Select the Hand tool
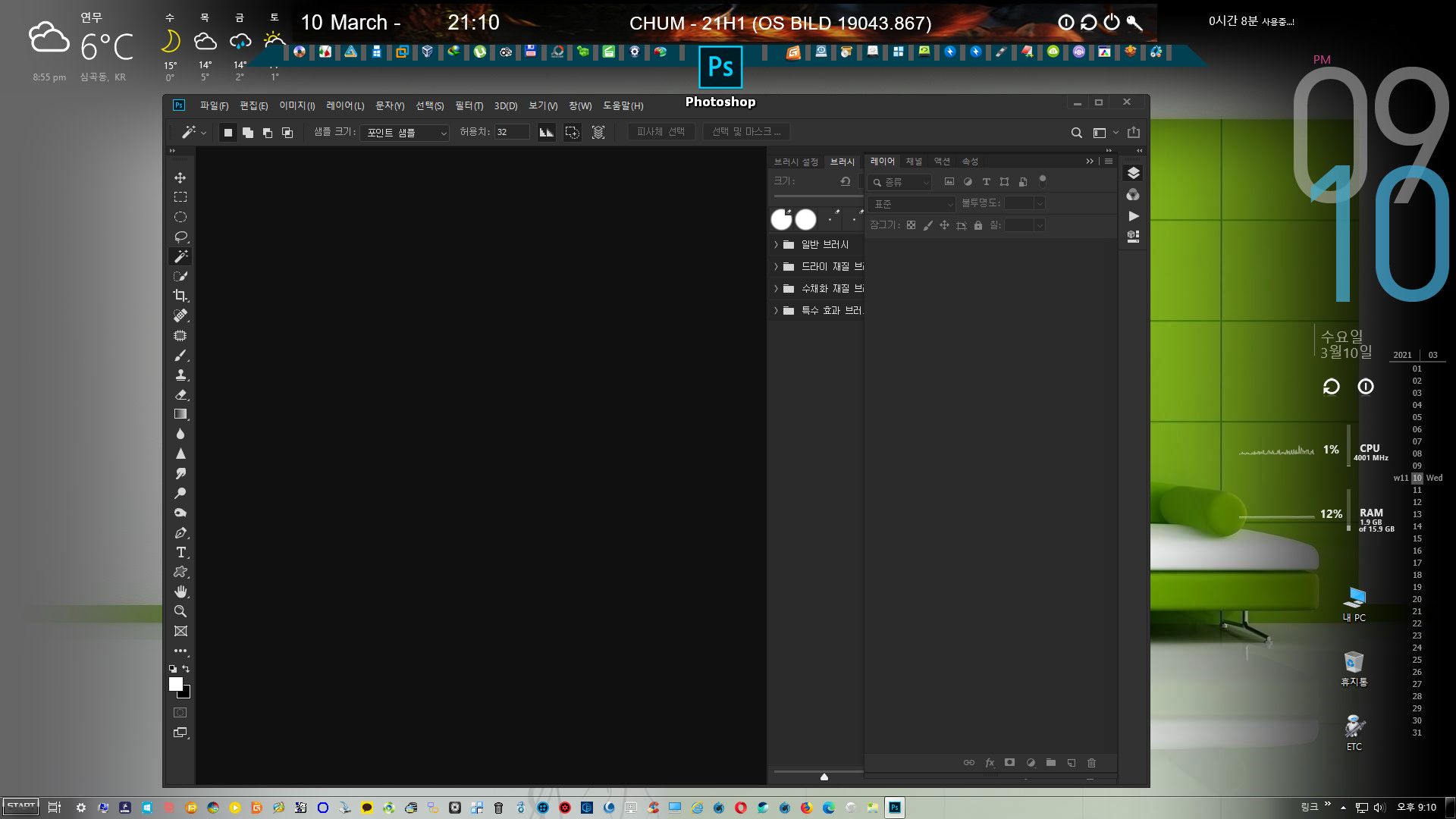The height and width of the screenshot is (819, 1456). 180,591
